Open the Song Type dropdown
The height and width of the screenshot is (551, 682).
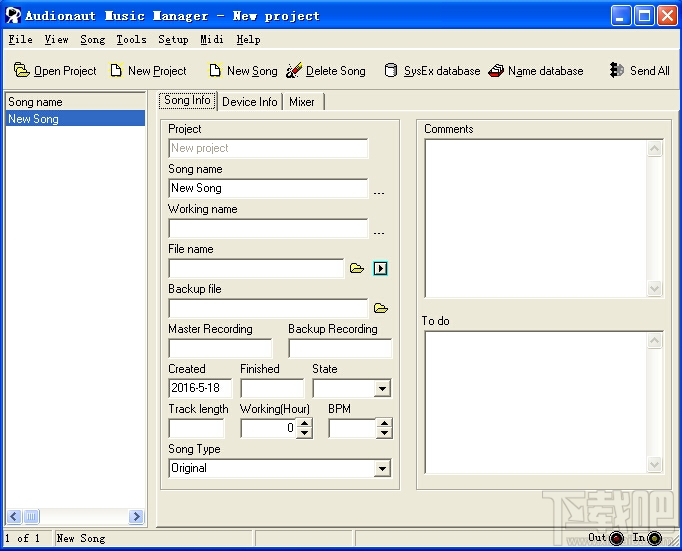point(382,468)
